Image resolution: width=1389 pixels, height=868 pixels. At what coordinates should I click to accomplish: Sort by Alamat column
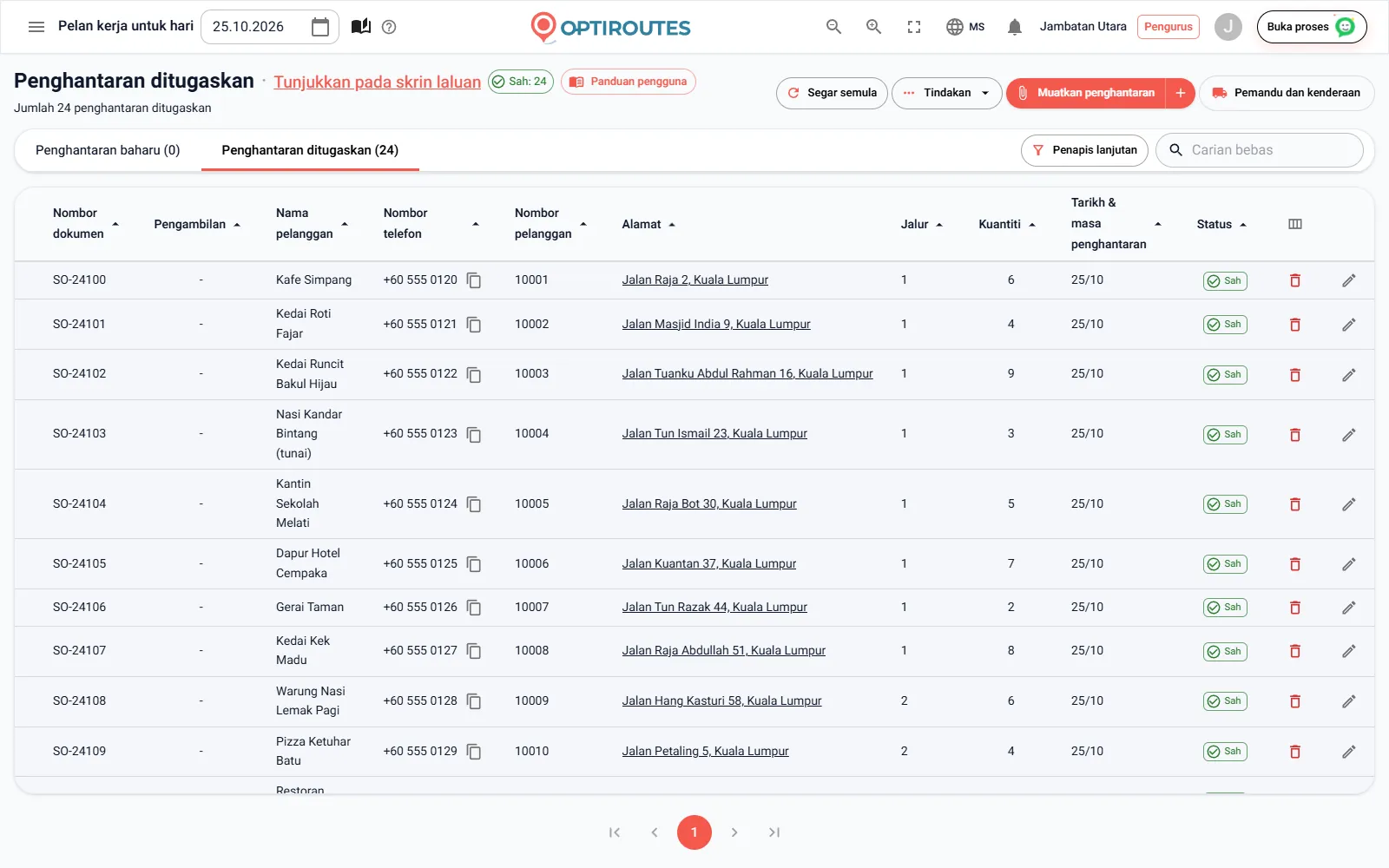648,224
